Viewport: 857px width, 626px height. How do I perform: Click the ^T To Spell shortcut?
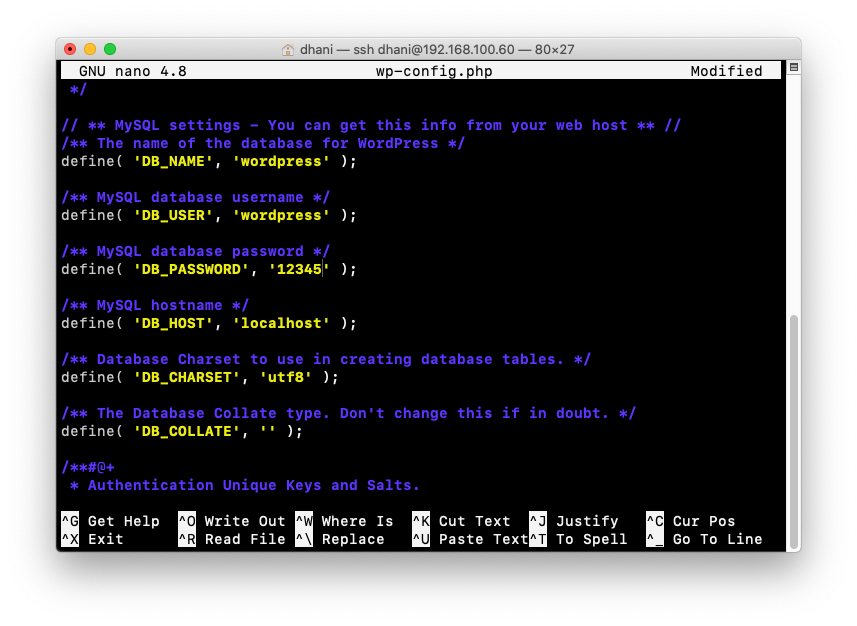[578, 539]
